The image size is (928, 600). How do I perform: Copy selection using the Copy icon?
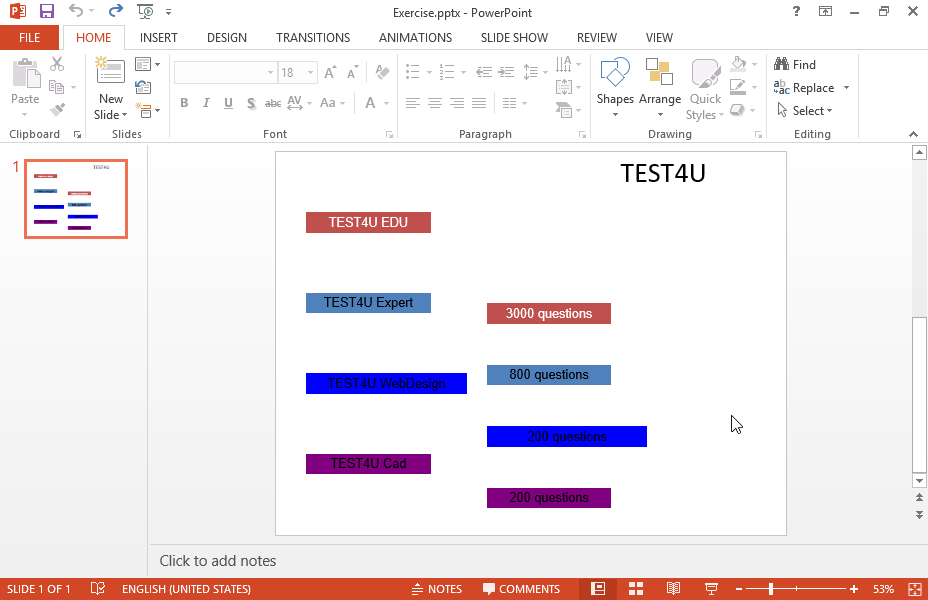[x=57, y=87]
